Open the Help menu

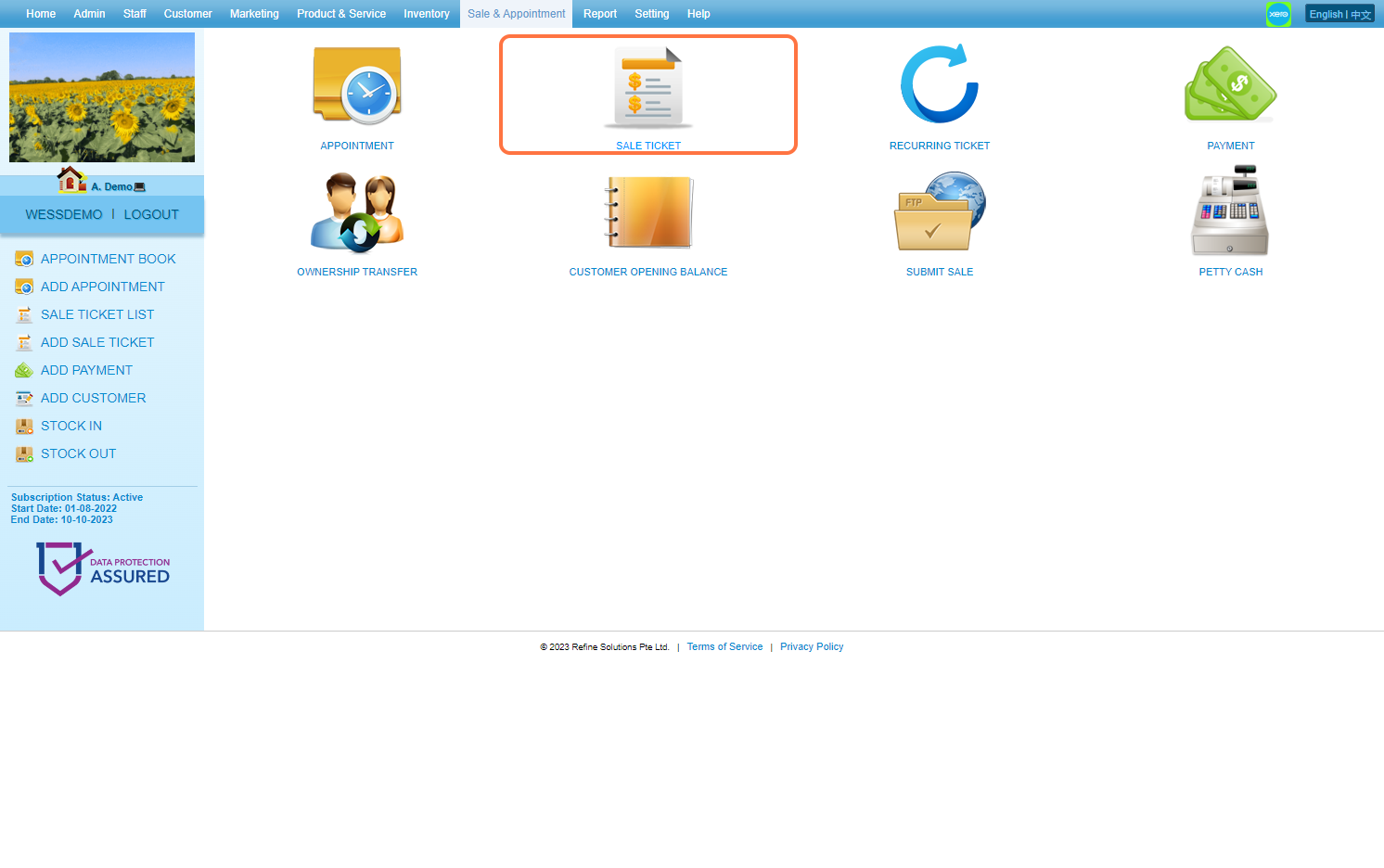pyautogui.click(x=698, y=14)
